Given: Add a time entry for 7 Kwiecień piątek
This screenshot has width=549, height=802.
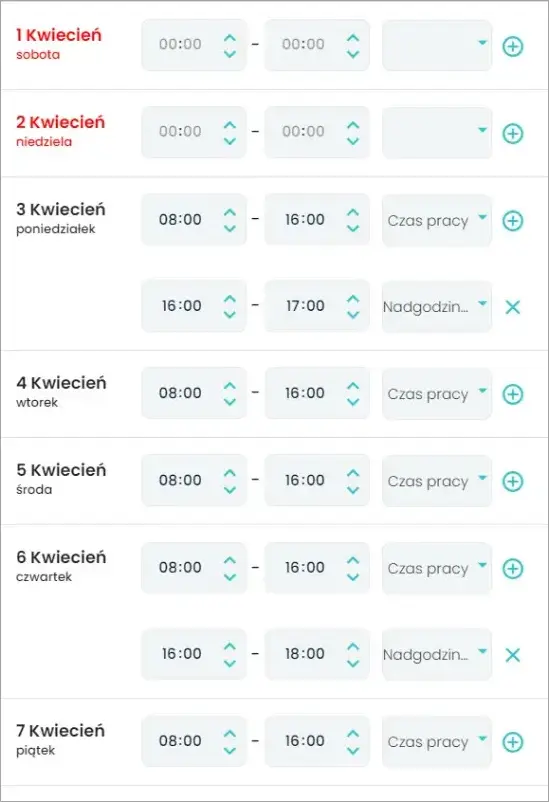Looking at the screenshot, I should [x=513, y=742].
